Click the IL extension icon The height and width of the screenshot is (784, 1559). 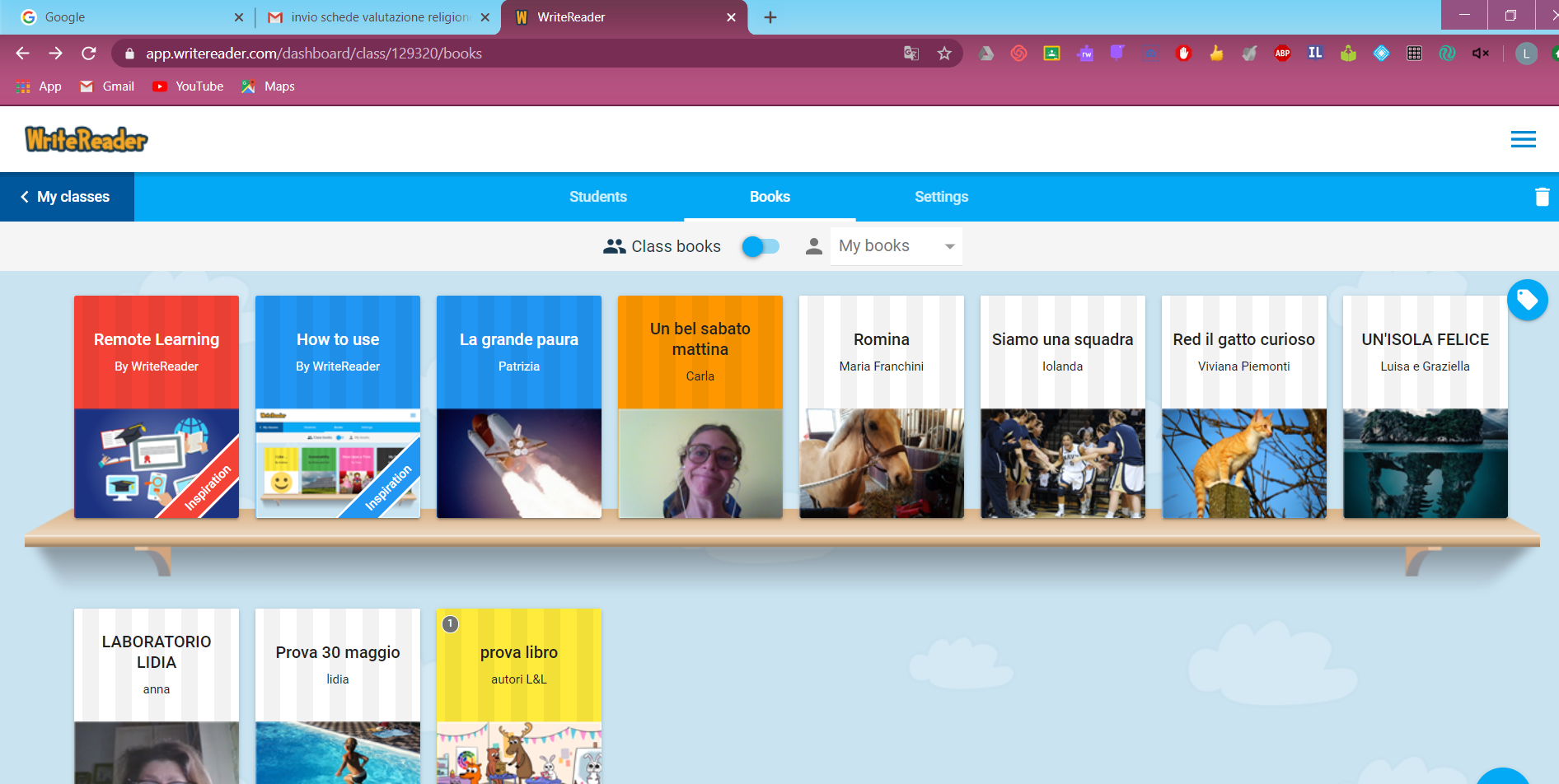[x=1315, y=53]
